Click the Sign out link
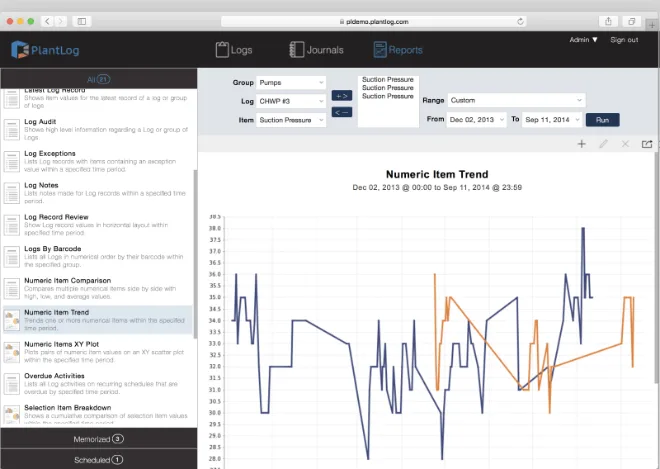This screenshot has width=660, height=469. coord(624,40)
